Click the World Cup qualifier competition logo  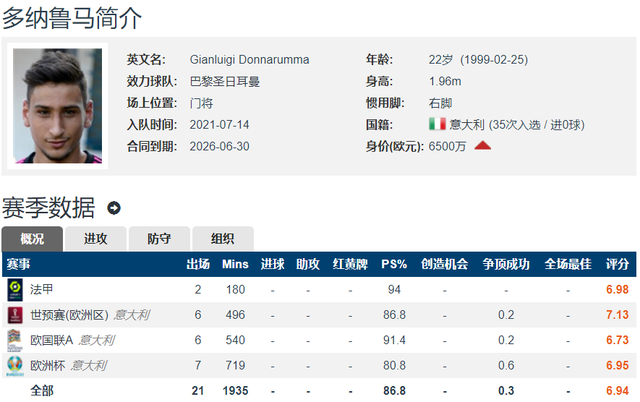pos(14,315)
